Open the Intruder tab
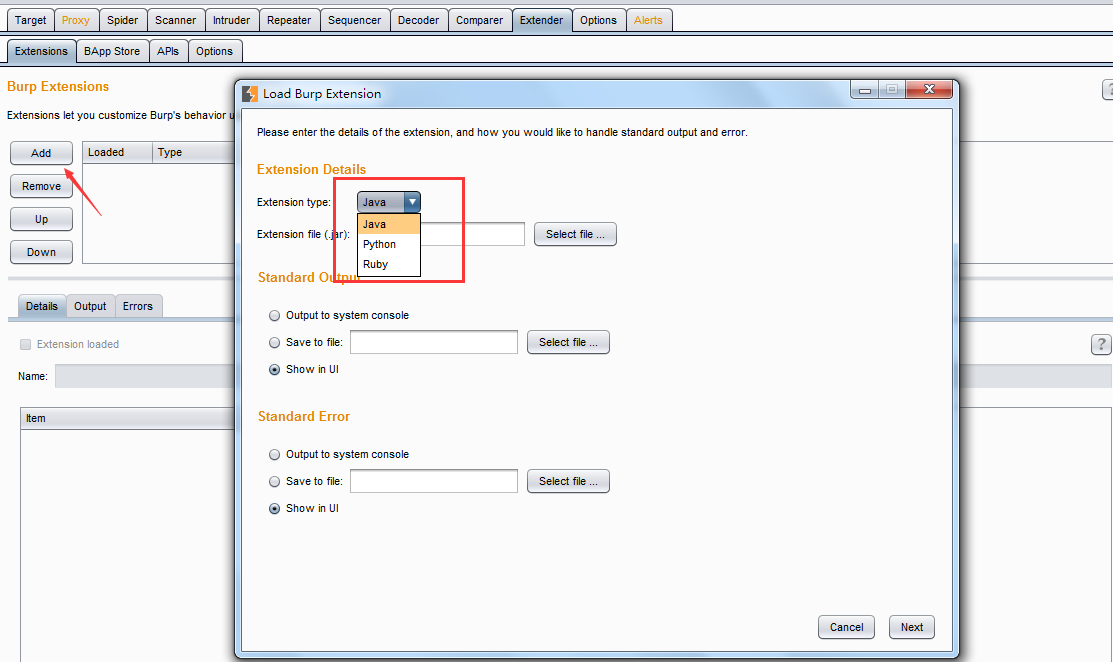Viewport: 1113px width, 662px height. [231, 20]
